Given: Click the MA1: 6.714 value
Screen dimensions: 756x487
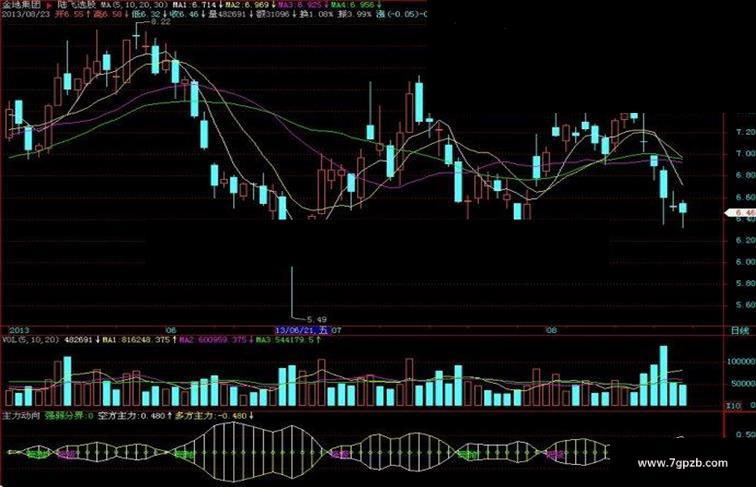Looking at the screenshot, I should click(x=195, y=5).
